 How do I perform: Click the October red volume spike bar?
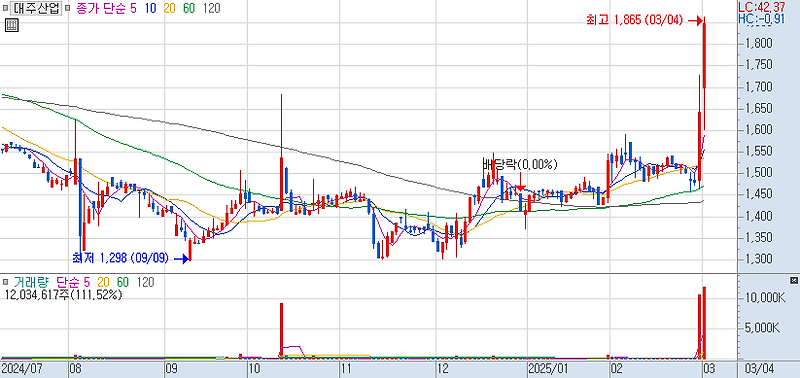click(x=281, y=330)
